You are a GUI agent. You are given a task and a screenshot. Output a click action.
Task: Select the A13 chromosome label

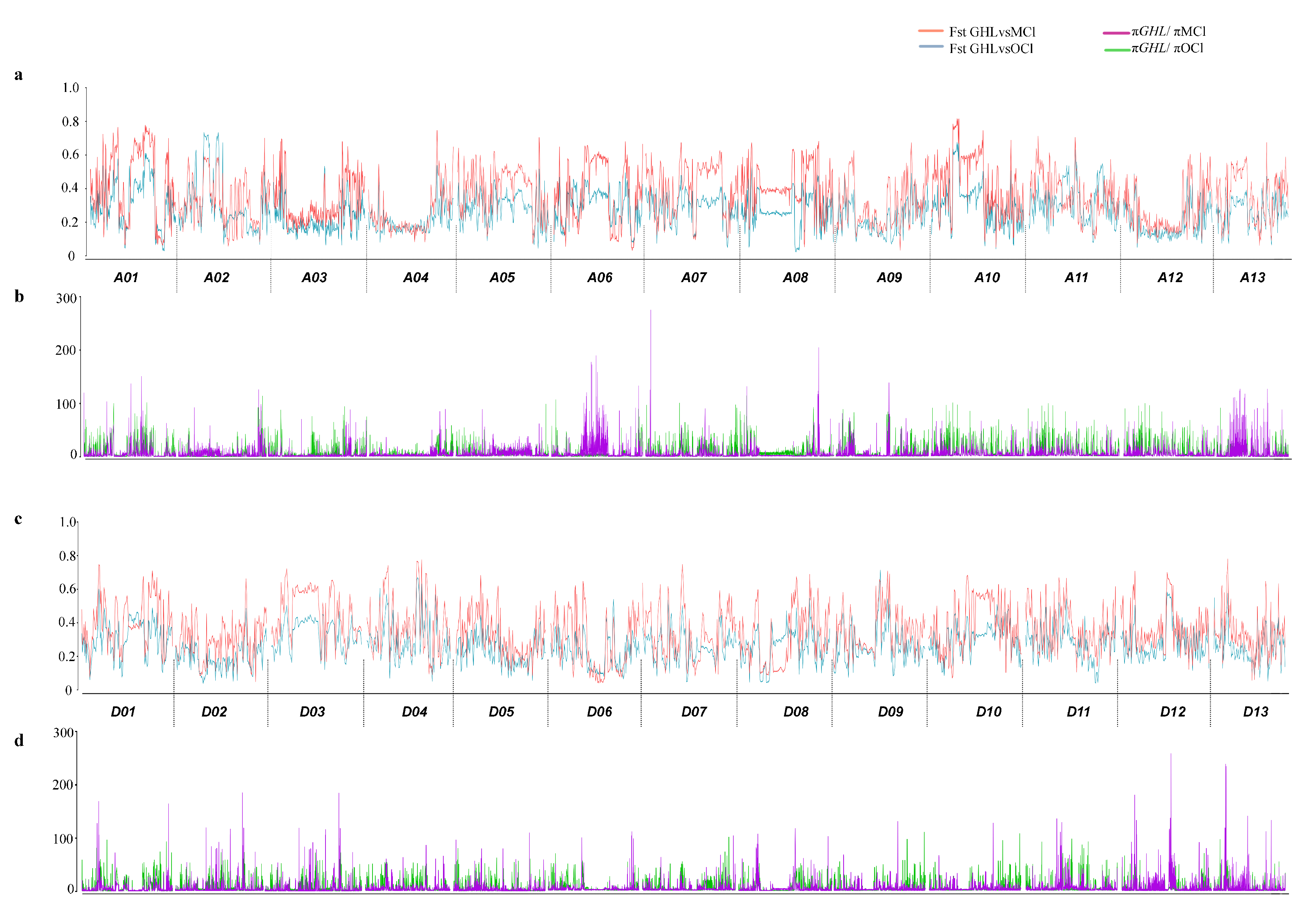1253,278
